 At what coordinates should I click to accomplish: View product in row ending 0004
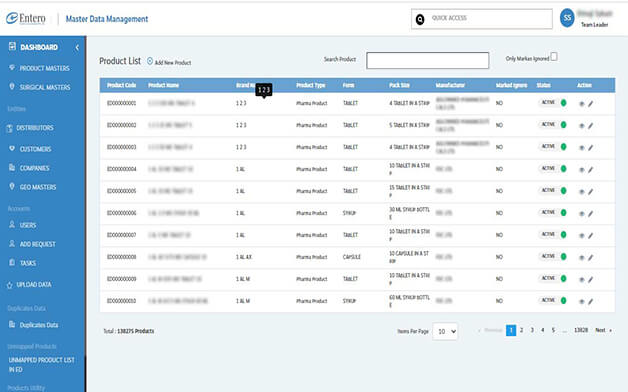582,170
